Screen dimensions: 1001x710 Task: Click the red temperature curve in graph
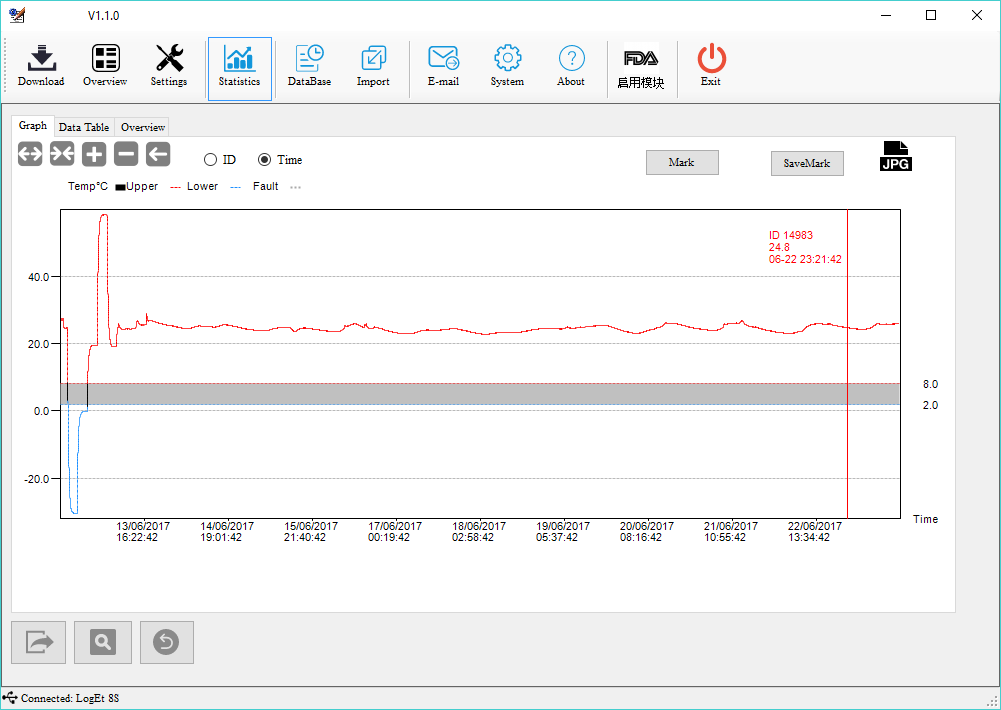[x=500, y=330]
